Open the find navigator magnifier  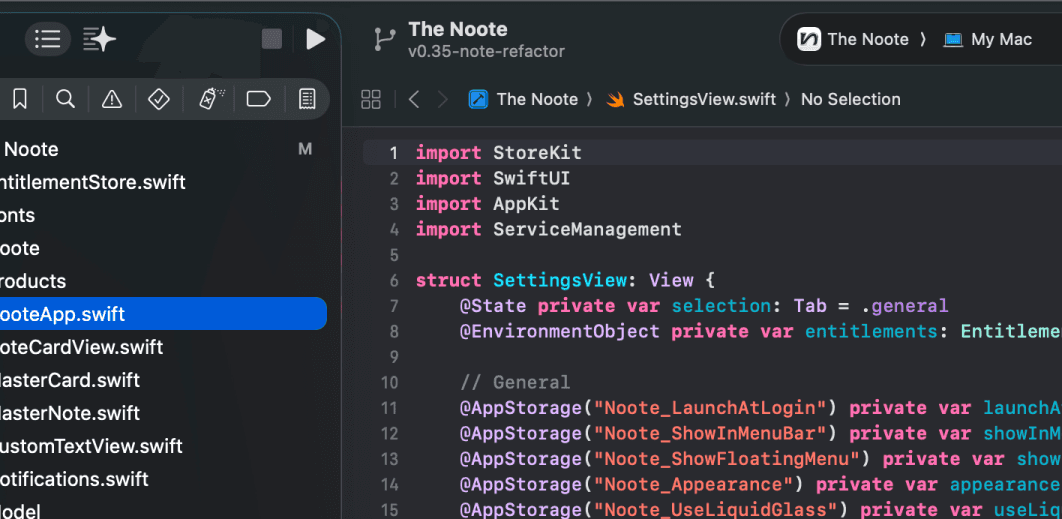point(65,100)
